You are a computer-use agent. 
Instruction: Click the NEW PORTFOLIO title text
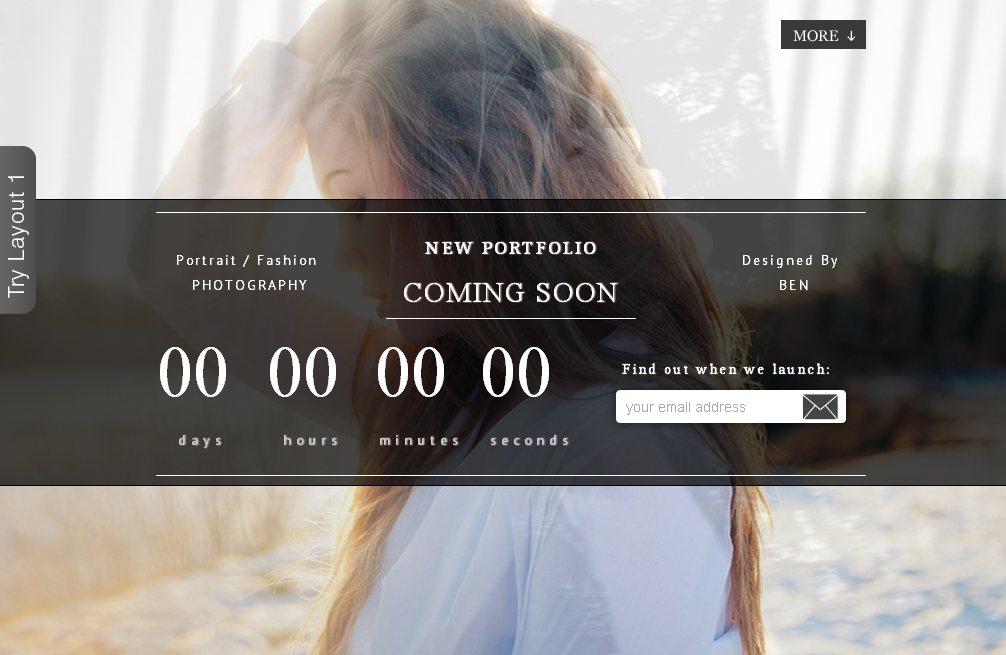pyautogui.click(x=511, y=248)
